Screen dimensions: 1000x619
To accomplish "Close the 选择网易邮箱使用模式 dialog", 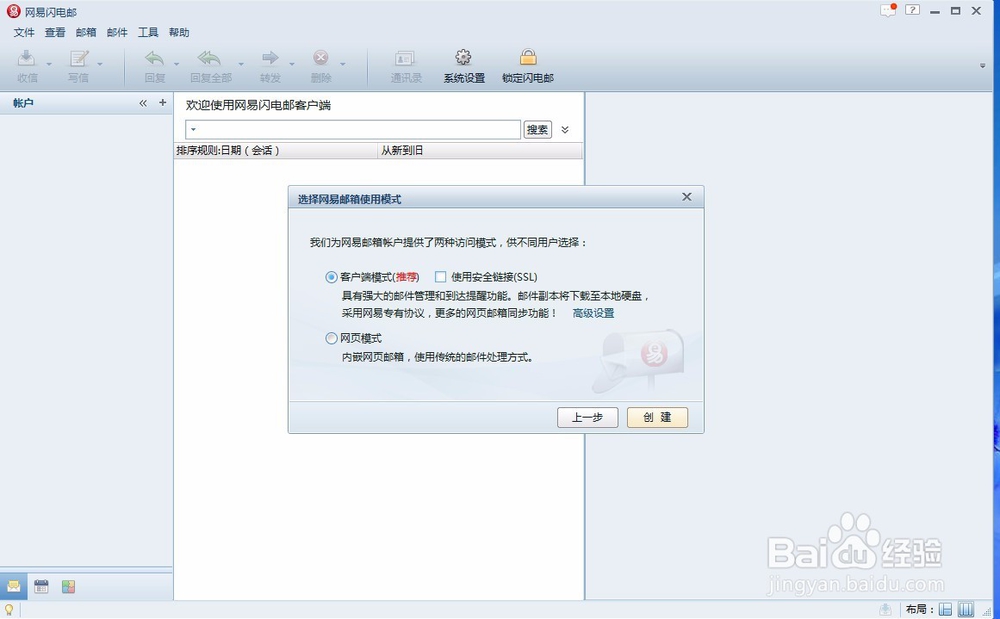I will pyautogui.click(x=687, y=197).
